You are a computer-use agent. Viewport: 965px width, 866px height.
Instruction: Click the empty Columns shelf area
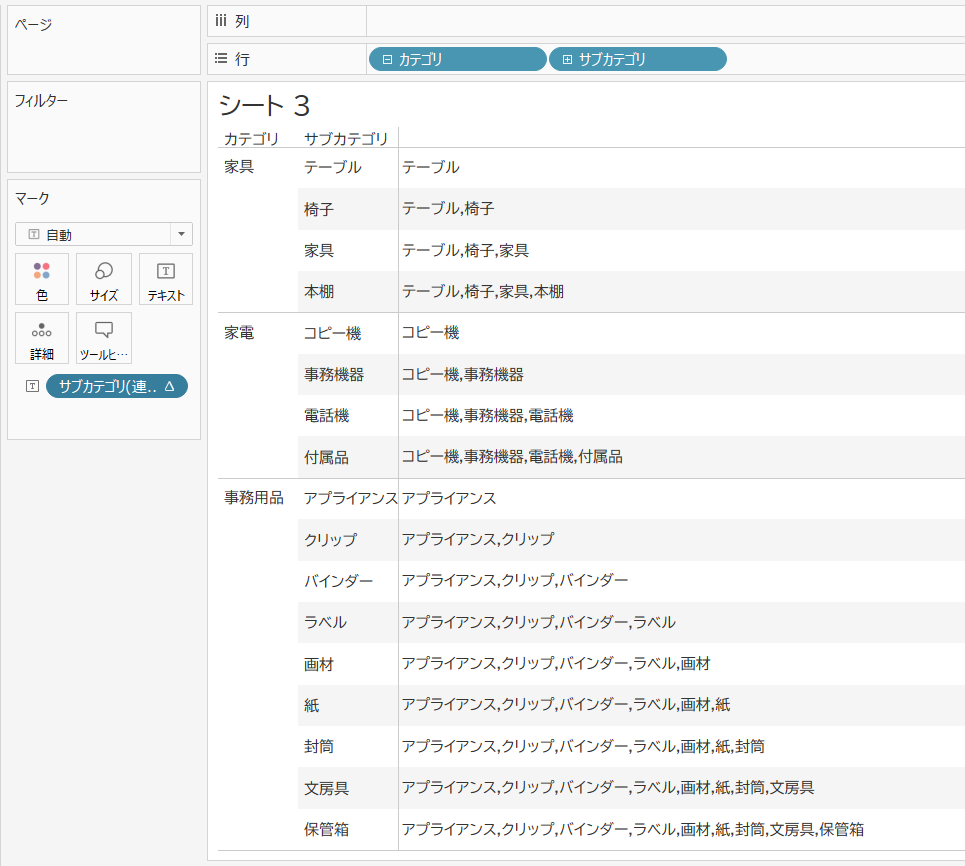(x=665, y=21)
